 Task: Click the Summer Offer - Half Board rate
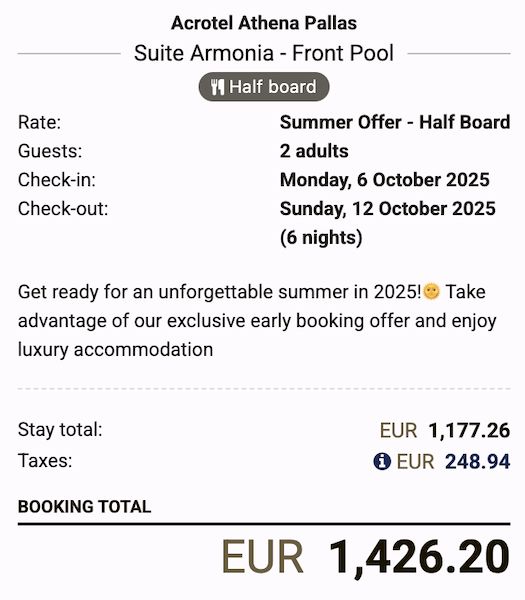(395, 122)
